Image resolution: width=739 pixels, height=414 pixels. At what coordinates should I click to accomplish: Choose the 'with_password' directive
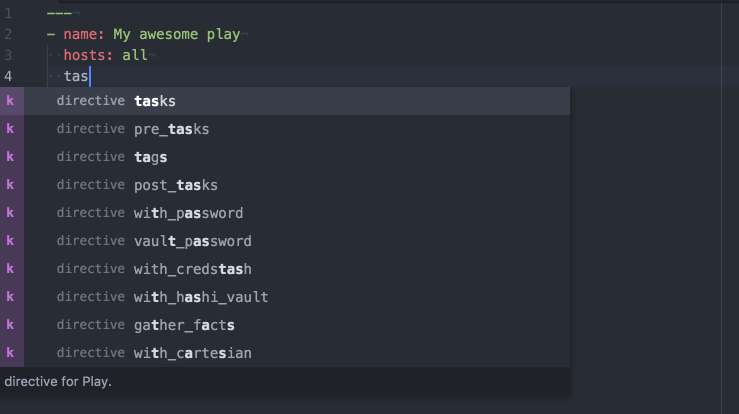coord(285,213)
